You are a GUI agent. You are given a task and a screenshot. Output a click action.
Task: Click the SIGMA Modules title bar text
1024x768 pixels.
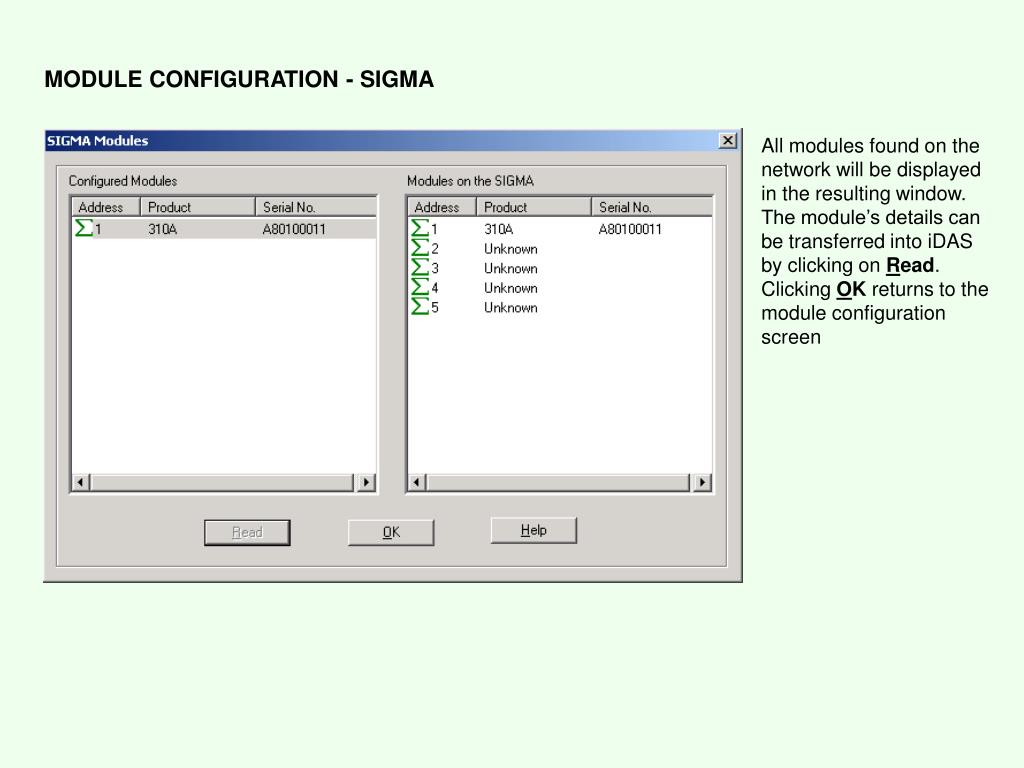97,140
